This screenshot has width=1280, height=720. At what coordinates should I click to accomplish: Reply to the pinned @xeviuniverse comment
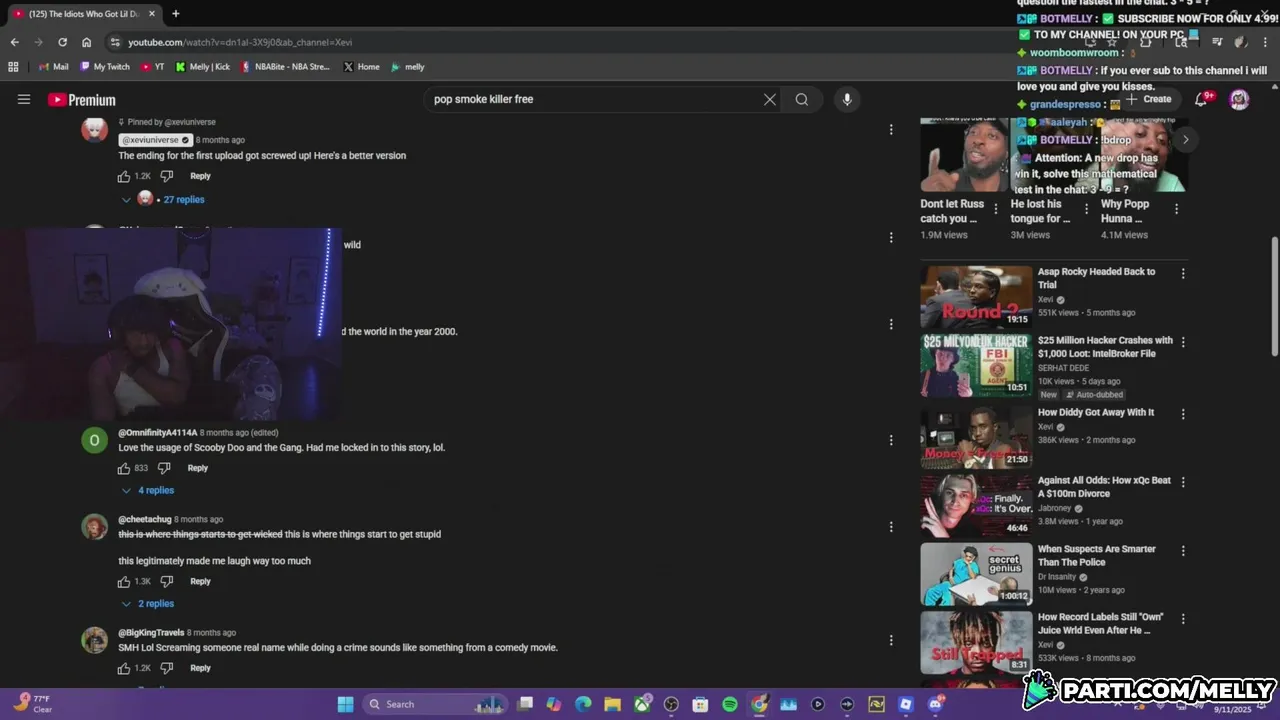point(200,176)
